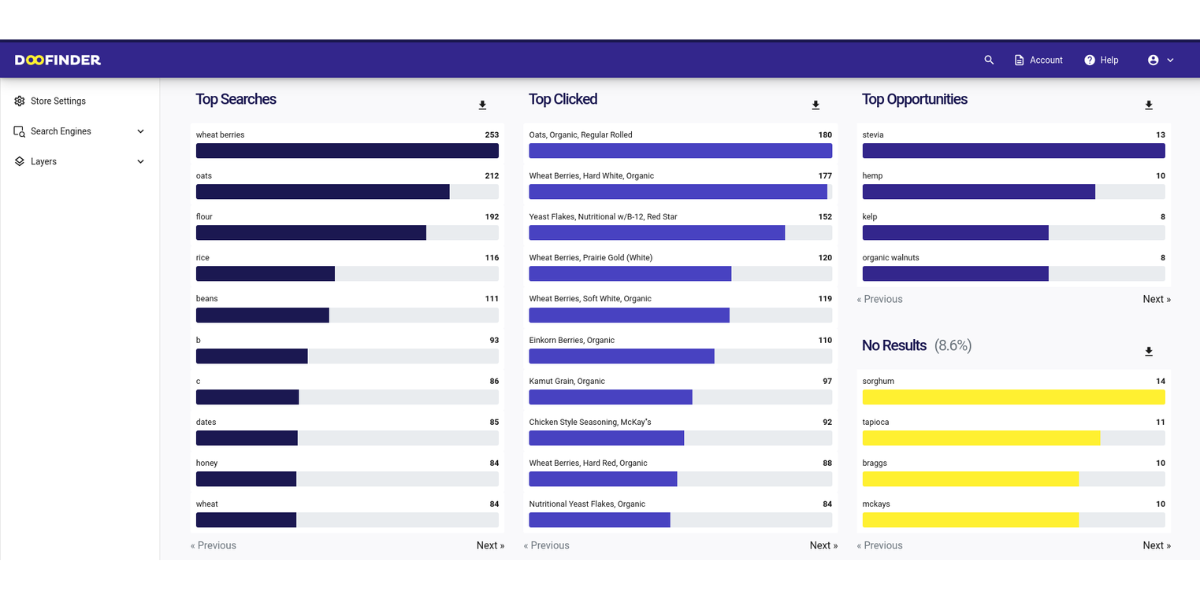
Task: Expand the Layers section
Action: point(140,161)
